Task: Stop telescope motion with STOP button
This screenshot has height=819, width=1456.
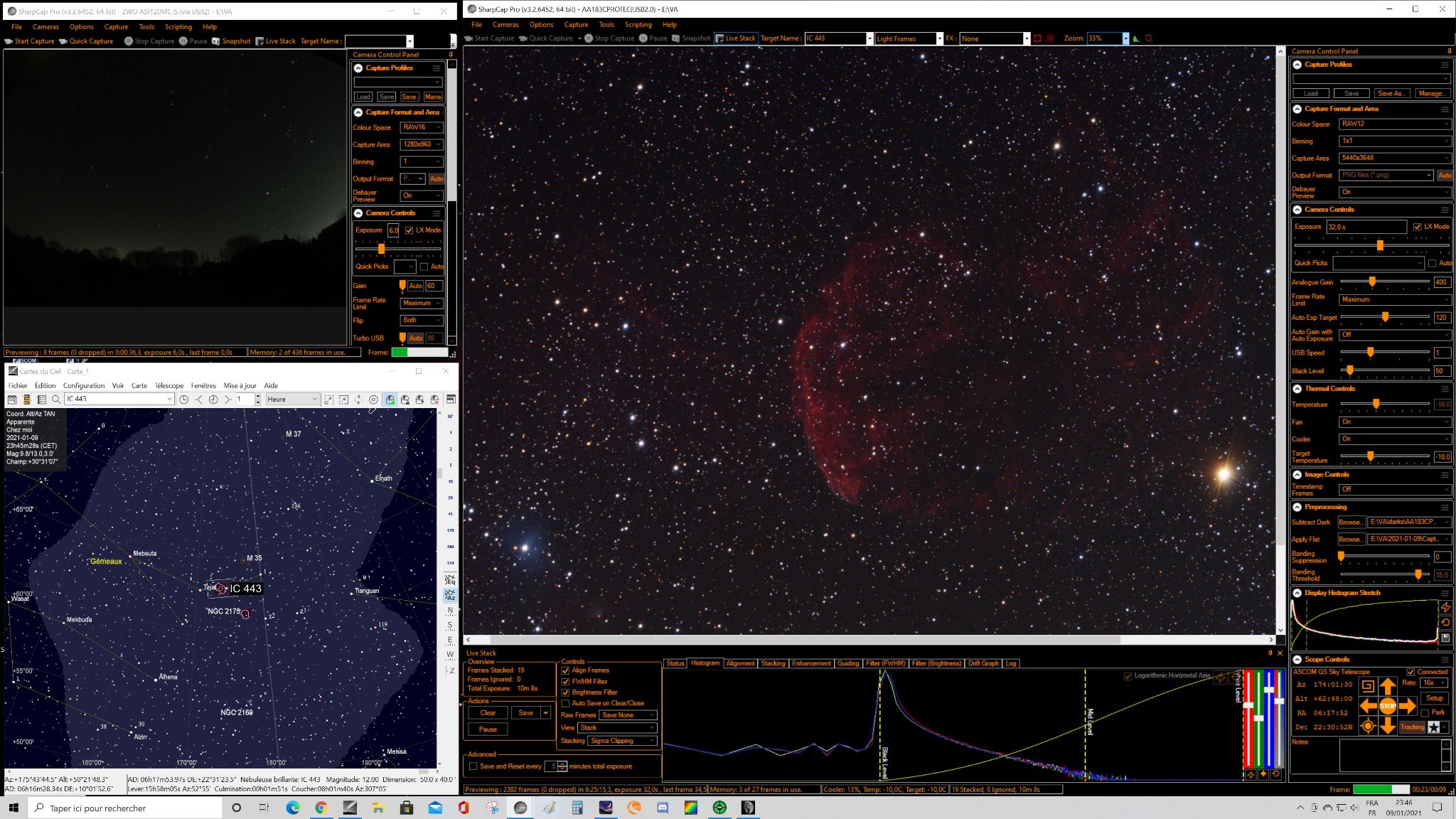Action: [1388, 706]
